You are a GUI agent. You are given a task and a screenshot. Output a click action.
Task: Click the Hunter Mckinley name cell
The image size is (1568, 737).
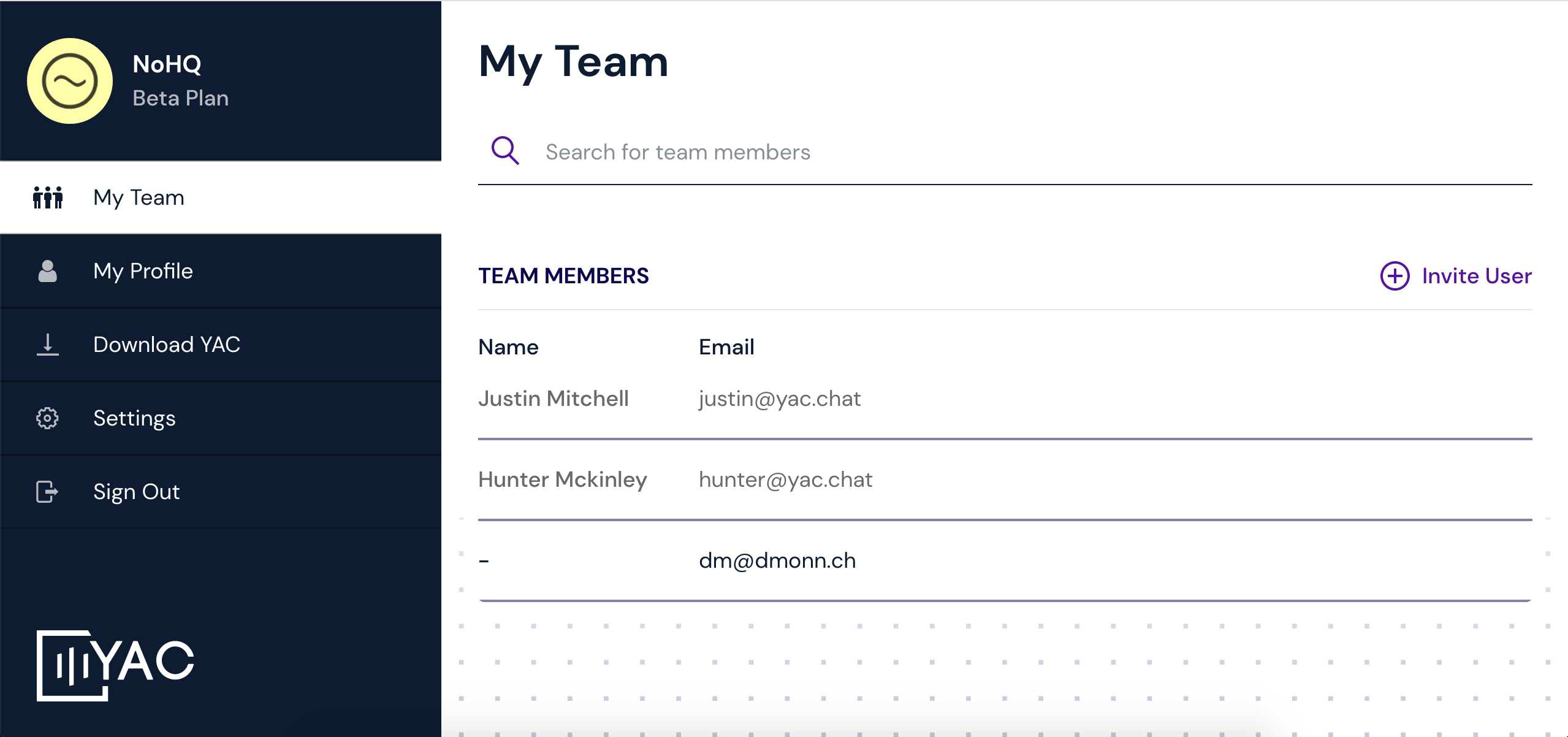click(563, 479)
